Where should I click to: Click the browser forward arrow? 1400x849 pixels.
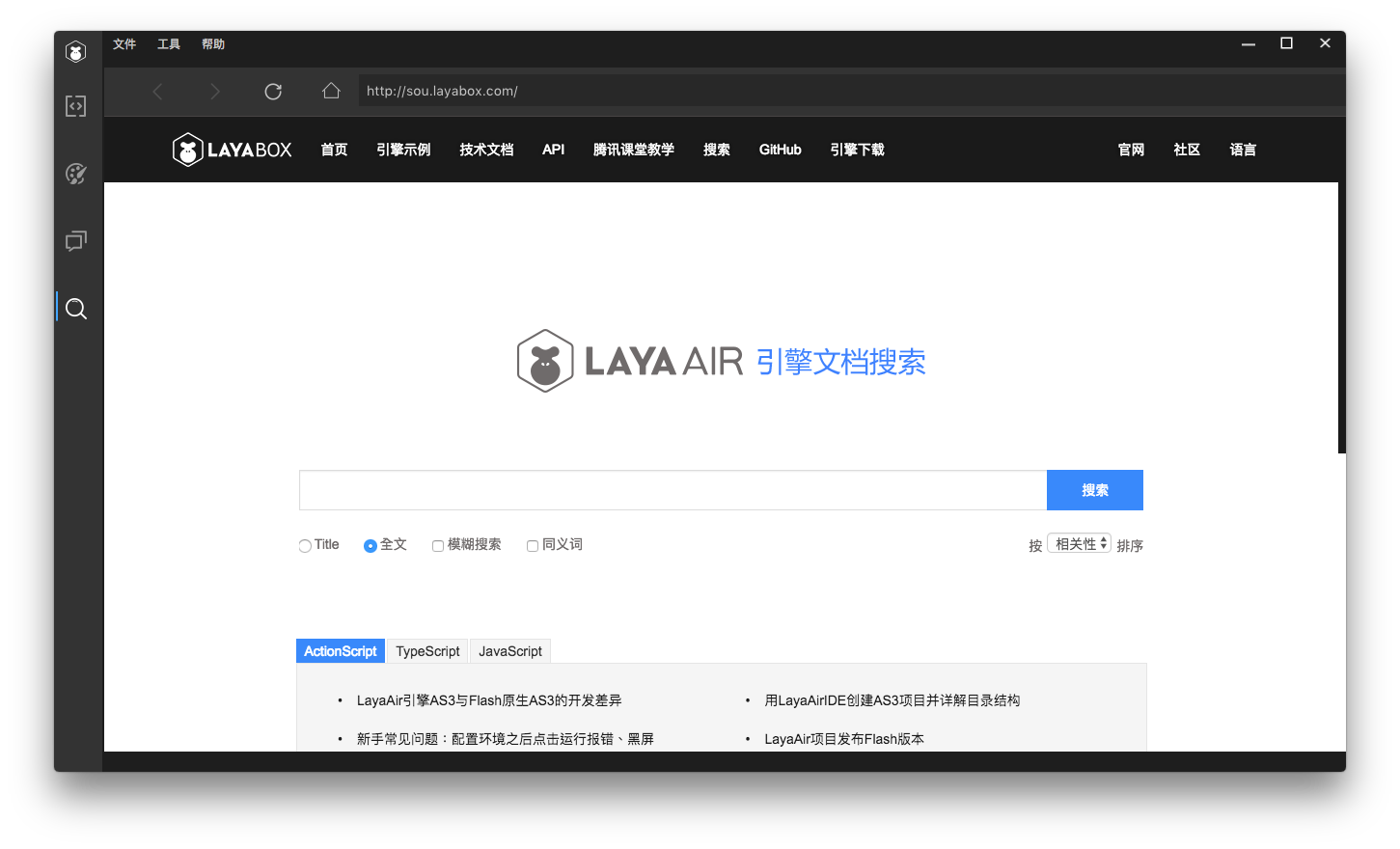pos(215,91)
